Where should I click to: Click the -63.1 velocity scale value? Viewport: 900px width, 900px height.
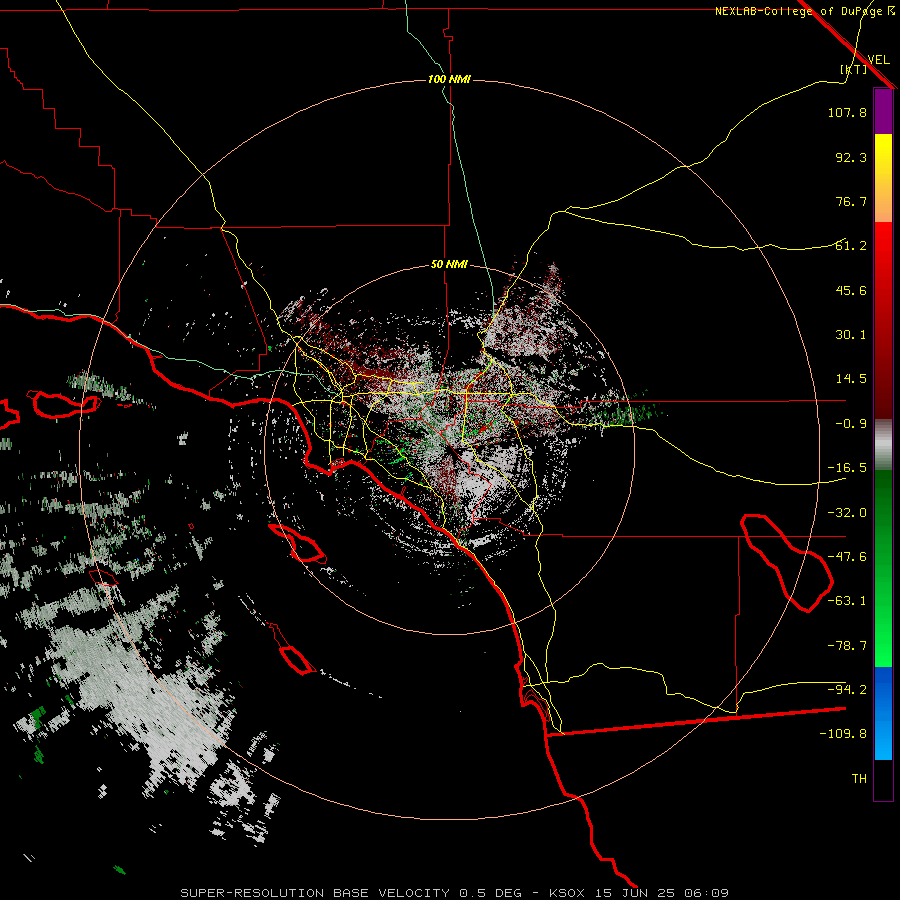[847, 601]
